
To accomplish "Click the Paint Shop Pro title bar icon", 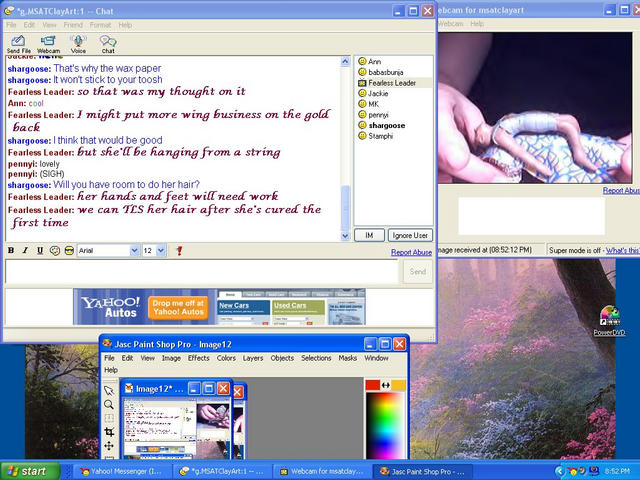I will [107, 344].
